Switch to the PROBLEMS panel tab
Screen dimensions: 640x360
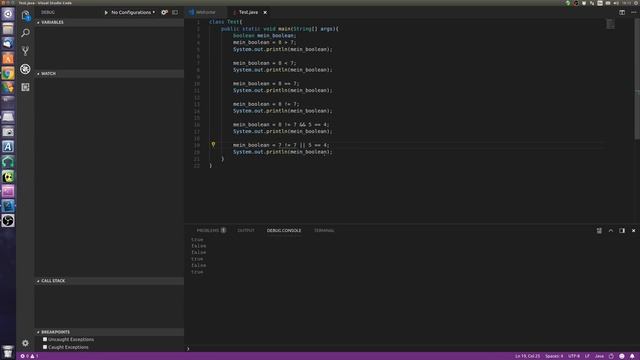pos(211,231)
